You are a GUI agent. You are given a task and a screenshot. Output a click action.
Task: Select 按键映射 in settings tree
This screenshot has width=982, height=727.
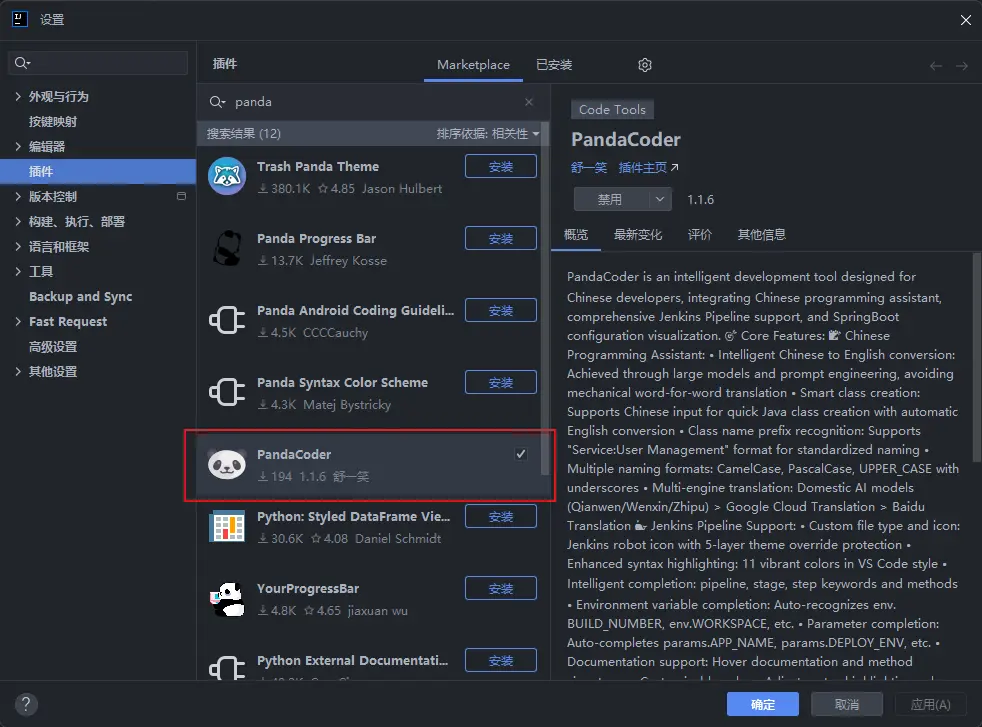(53, 121)
